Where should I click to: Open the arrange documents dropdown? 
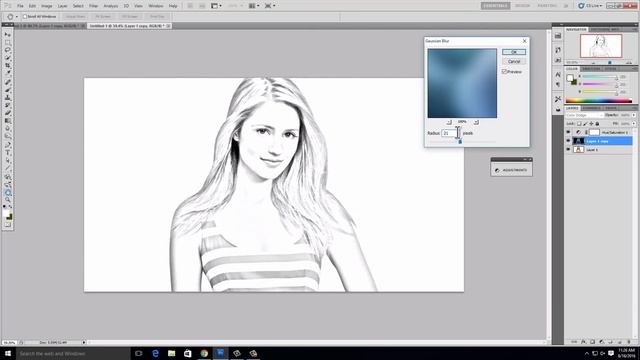[x=254, y=6]
